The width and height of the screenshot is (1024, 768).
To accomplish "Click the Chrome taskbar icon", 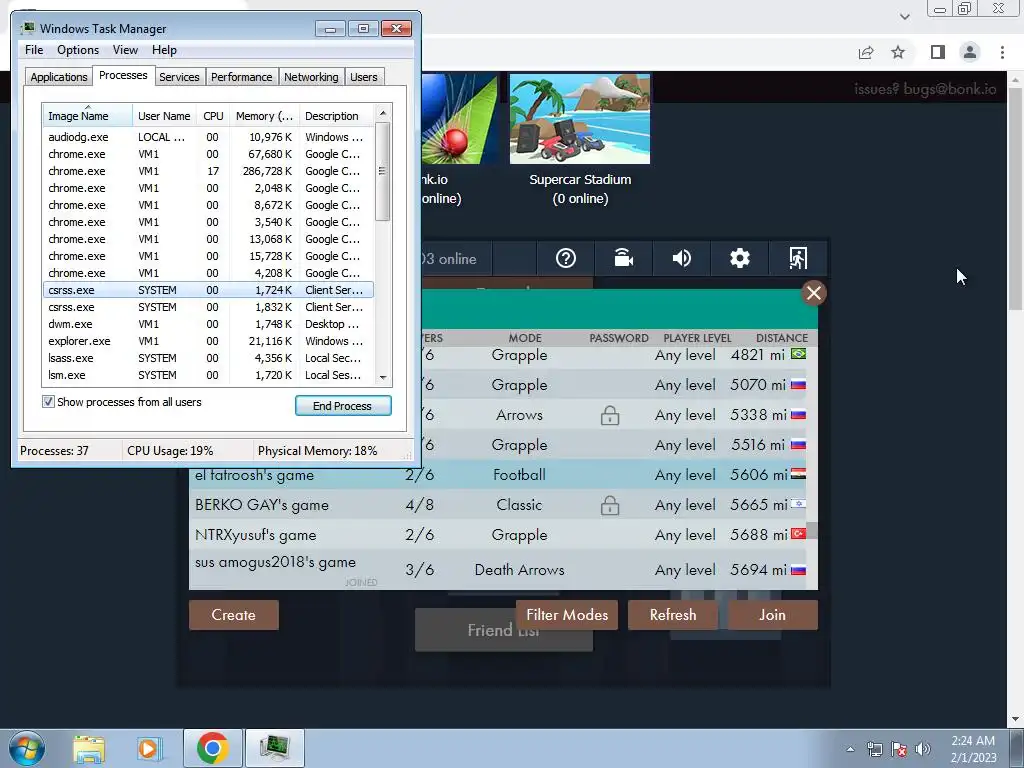I will (212, 748).
